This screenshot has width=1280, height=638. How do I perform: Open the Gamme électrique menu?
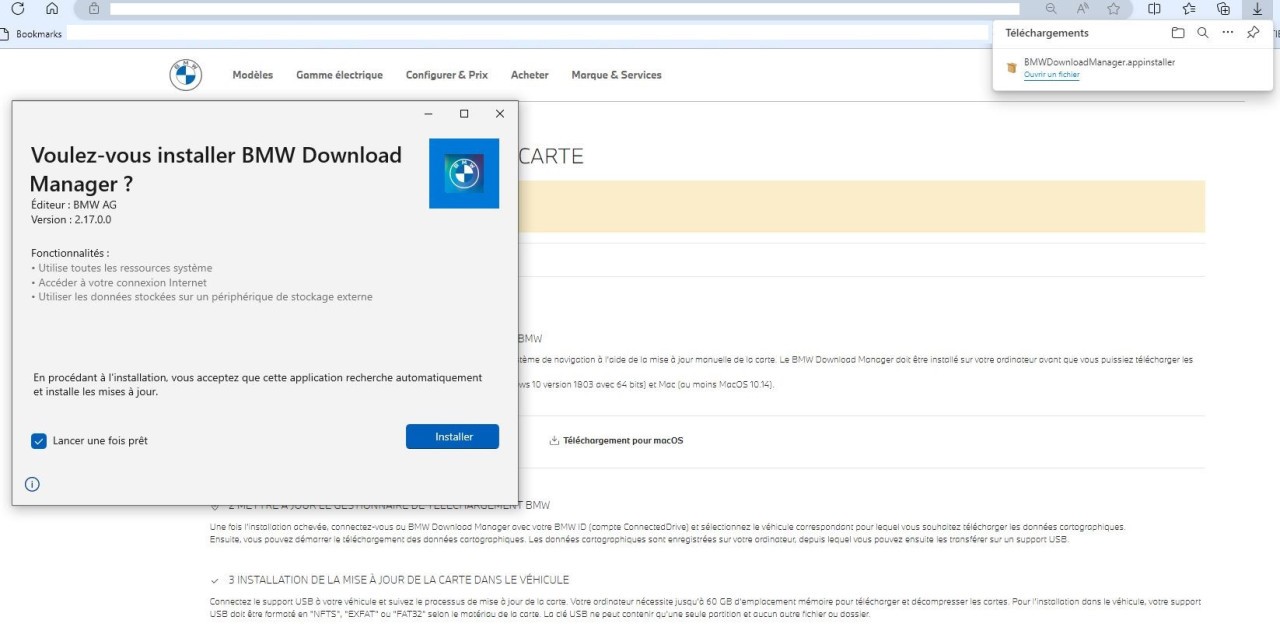(339, 75)
